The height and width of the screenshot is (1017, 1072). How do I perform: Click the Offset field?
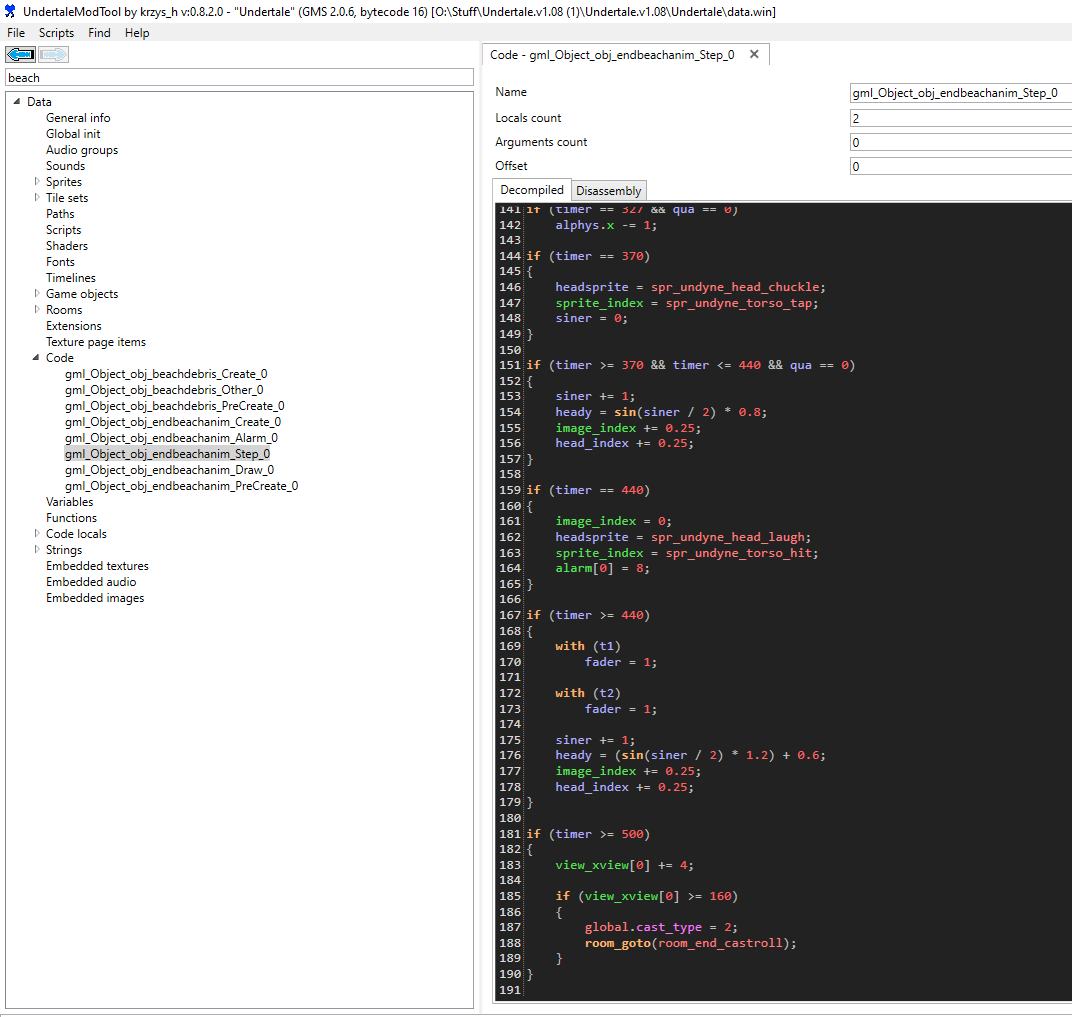[x=961, y=166]
